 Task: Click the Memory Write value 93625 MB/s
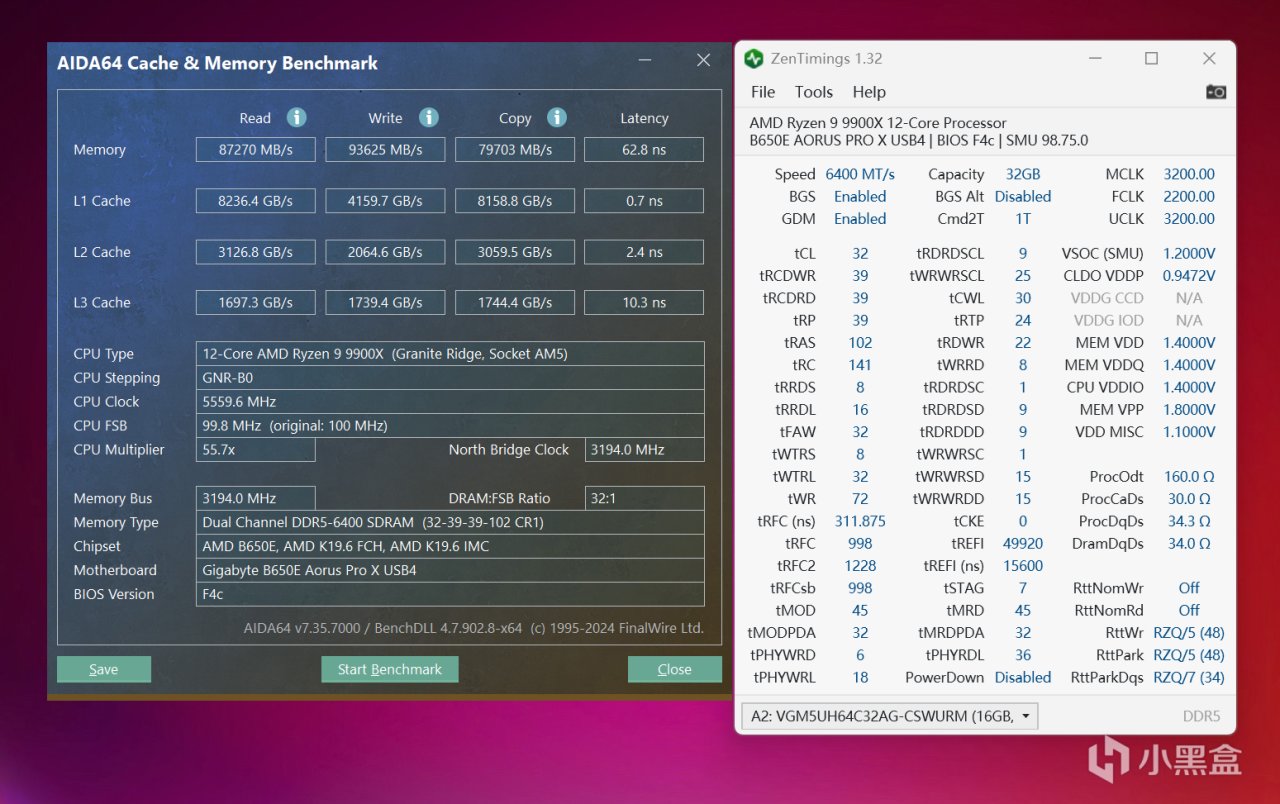[385, 150]
